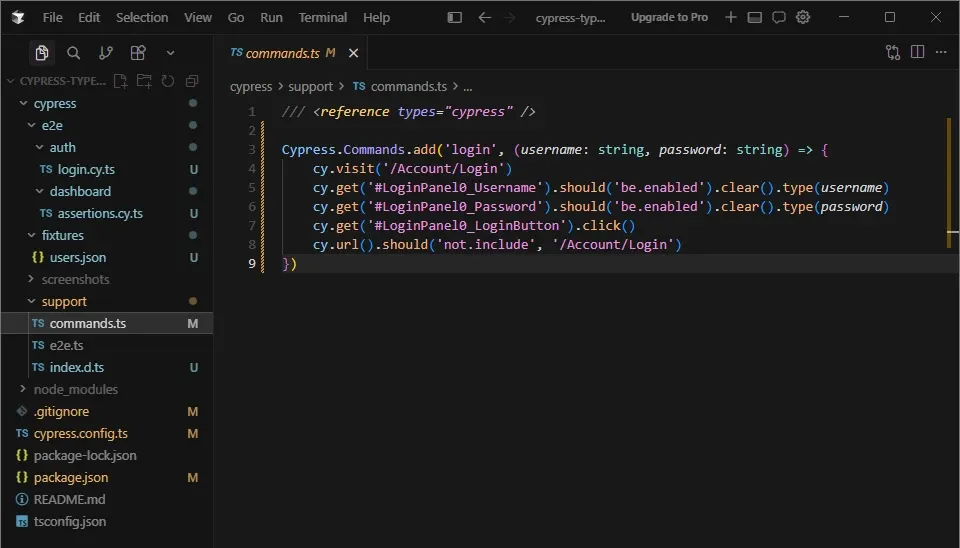960x548 pixels.
Task: Open the Explorer view icon
Action: click(42, 53)
